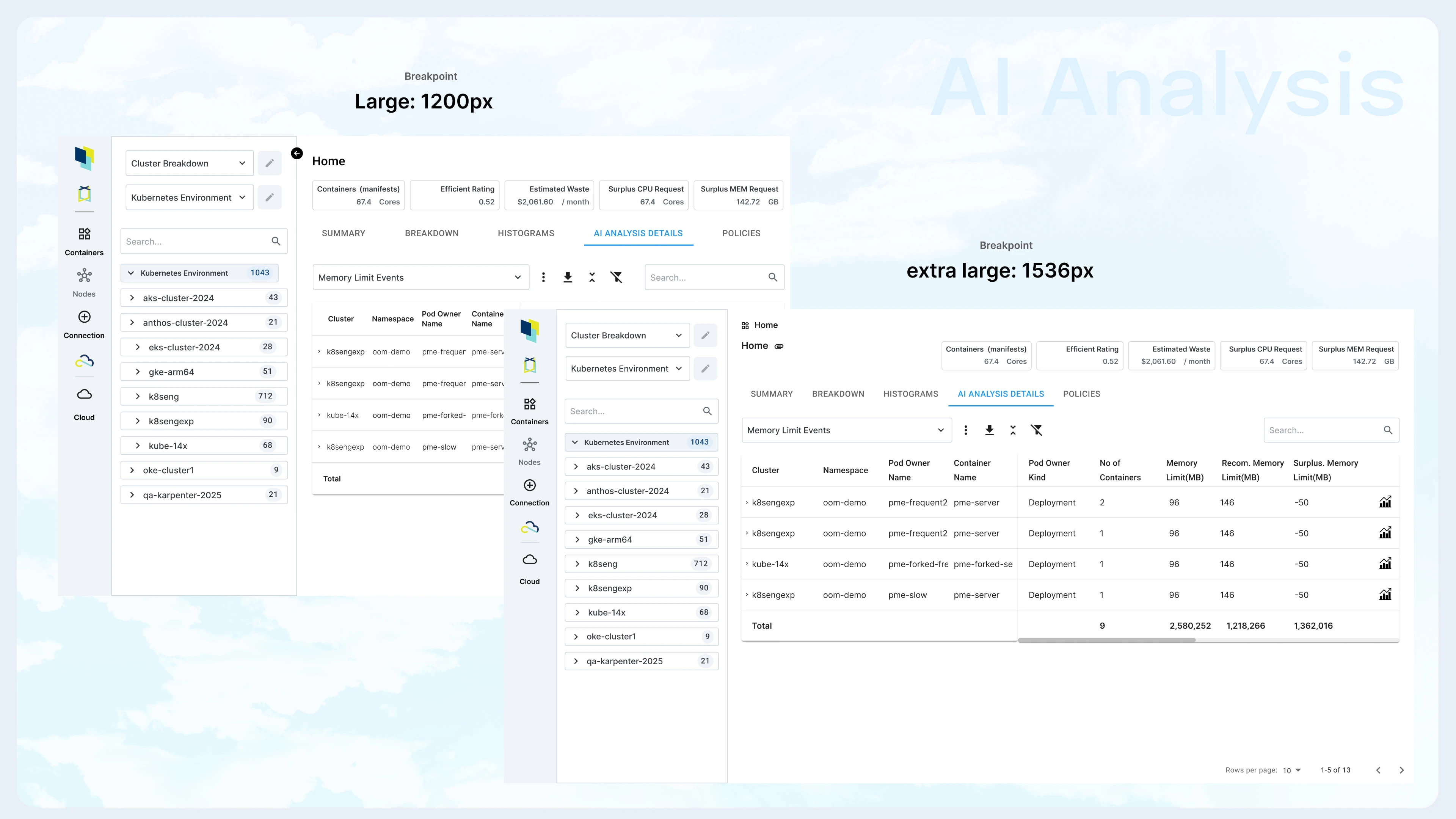The image size is (1456, 819).
Task: Go to the next page of table results
Action: [1401, 770]
